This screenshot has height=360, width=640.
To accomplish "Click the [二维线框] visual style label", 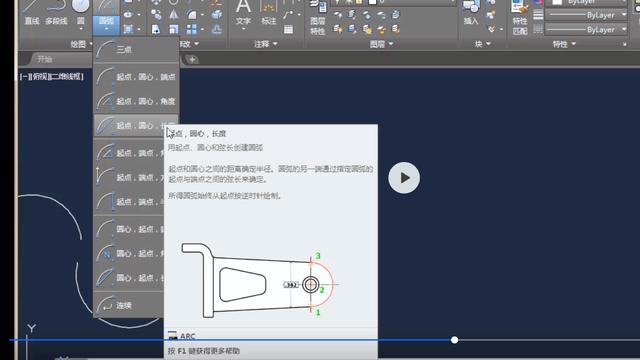I will (67, 76).
